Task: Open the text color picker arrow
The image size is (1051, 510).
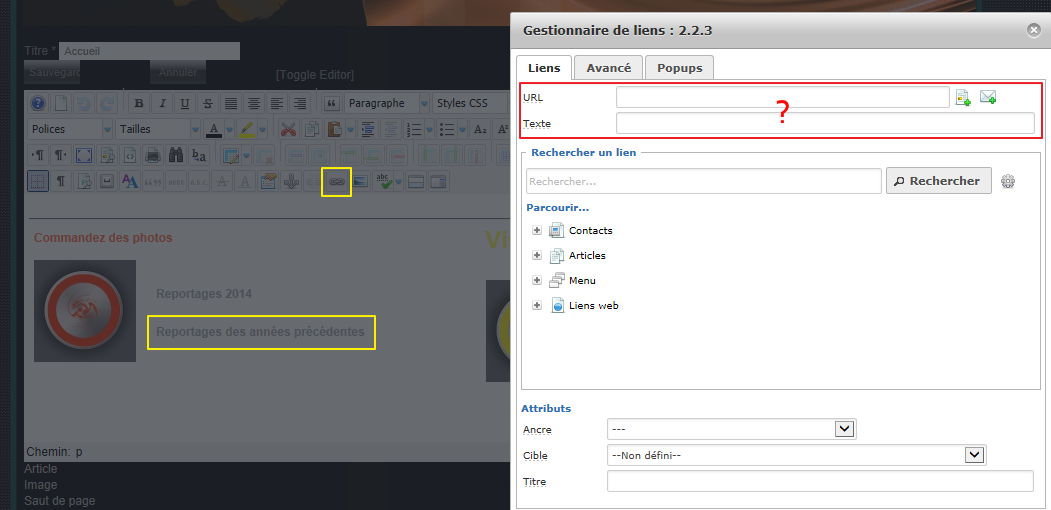Action: coord(228,129)
